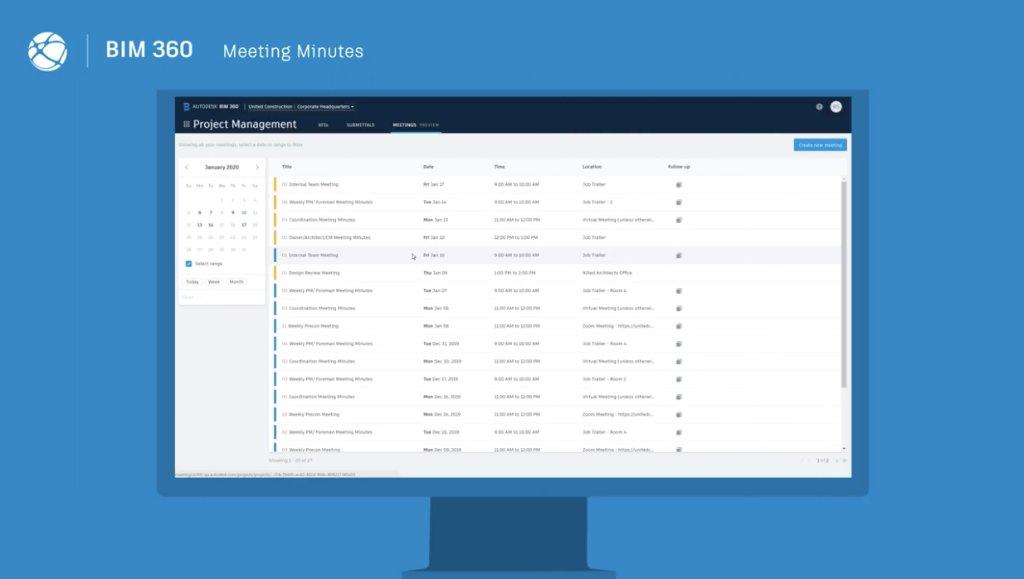Go to previous month in calendar

tap(187, 167)
